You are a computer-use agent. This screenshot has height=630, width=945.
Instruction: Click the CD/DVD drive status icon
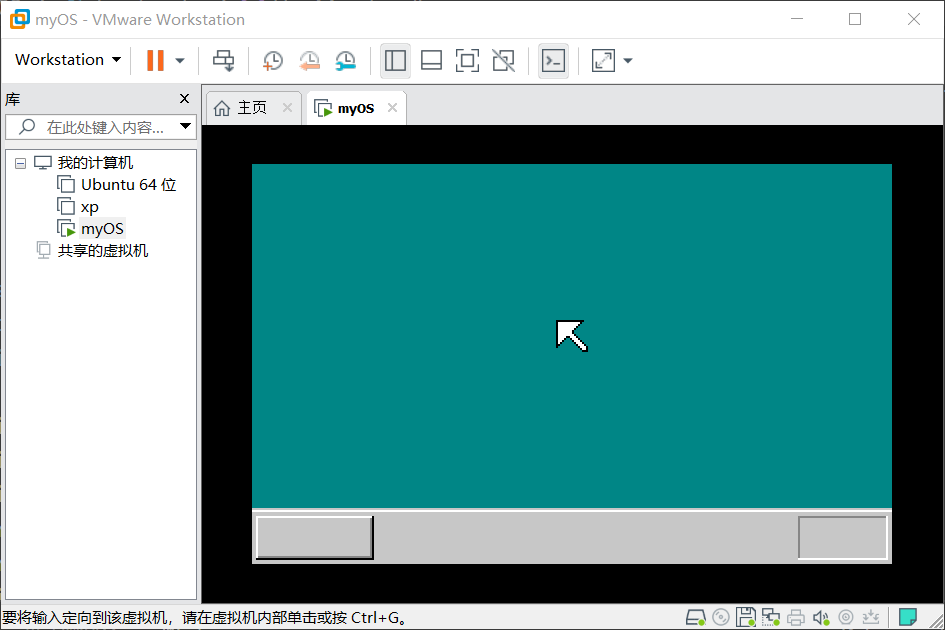click(x=721, y=617)
